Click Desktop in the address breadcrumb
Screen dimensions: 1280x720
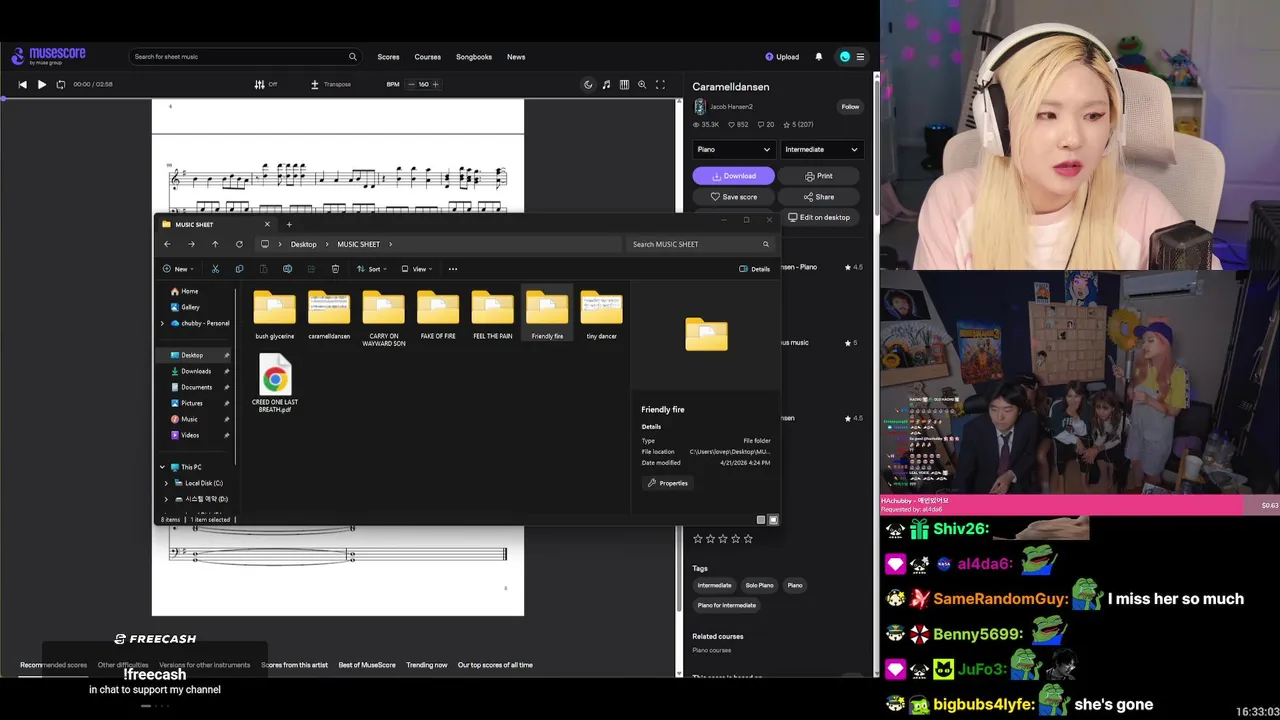pos(304,244)
